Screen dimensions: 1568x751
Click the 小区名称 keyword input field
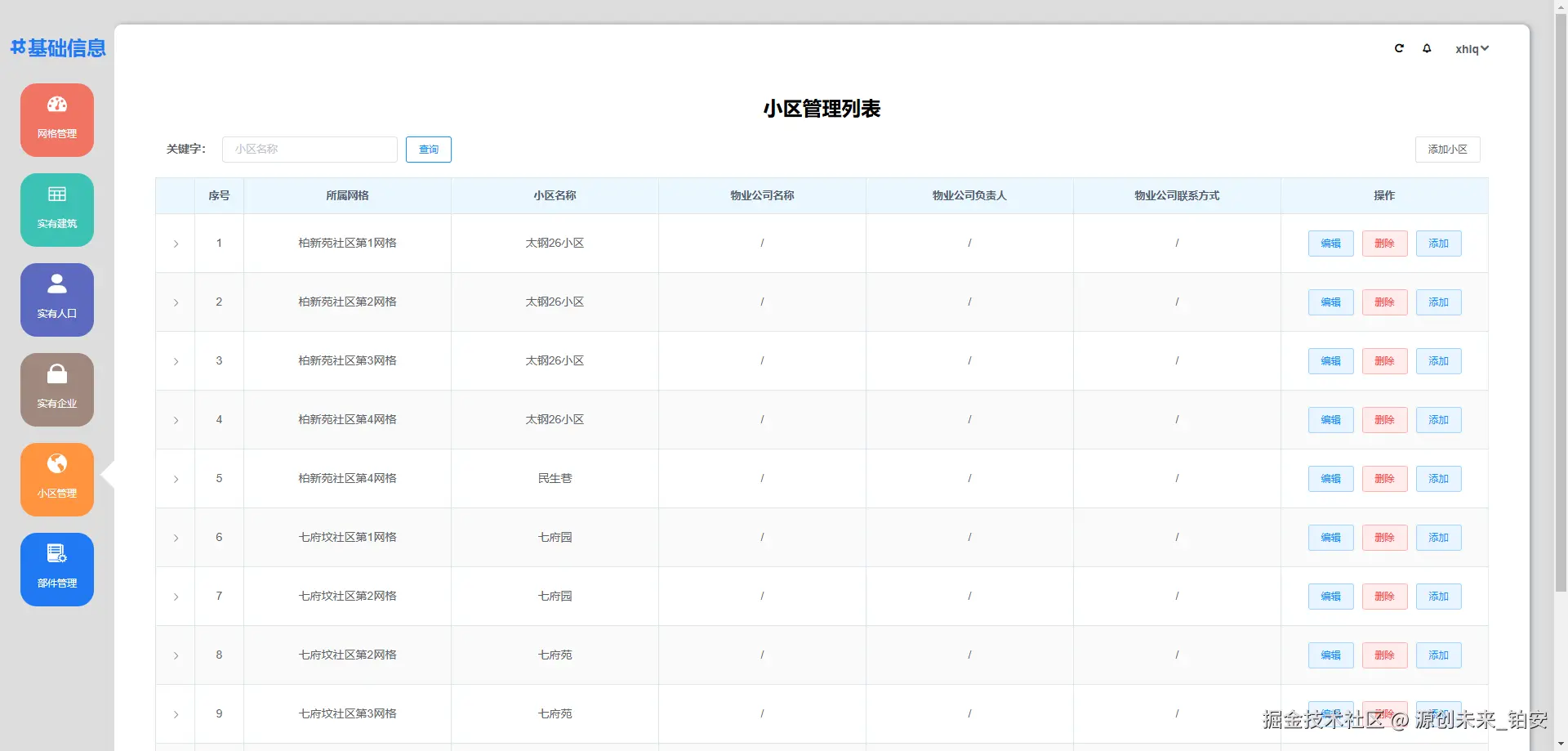point(309,150)
